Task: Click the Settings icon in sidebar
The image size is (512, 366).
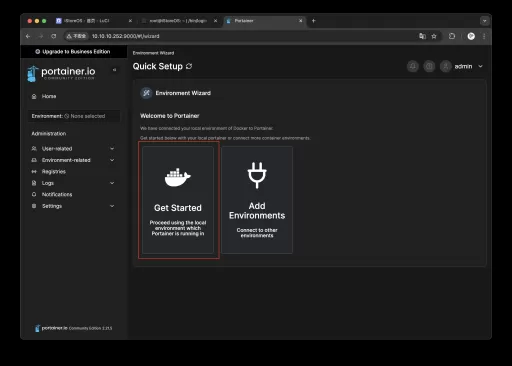Action: tap(34, 206)
